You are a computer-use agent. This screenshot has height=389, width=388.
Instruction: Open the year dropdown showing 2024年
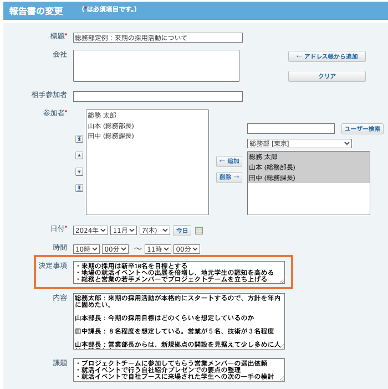[90, 230]
